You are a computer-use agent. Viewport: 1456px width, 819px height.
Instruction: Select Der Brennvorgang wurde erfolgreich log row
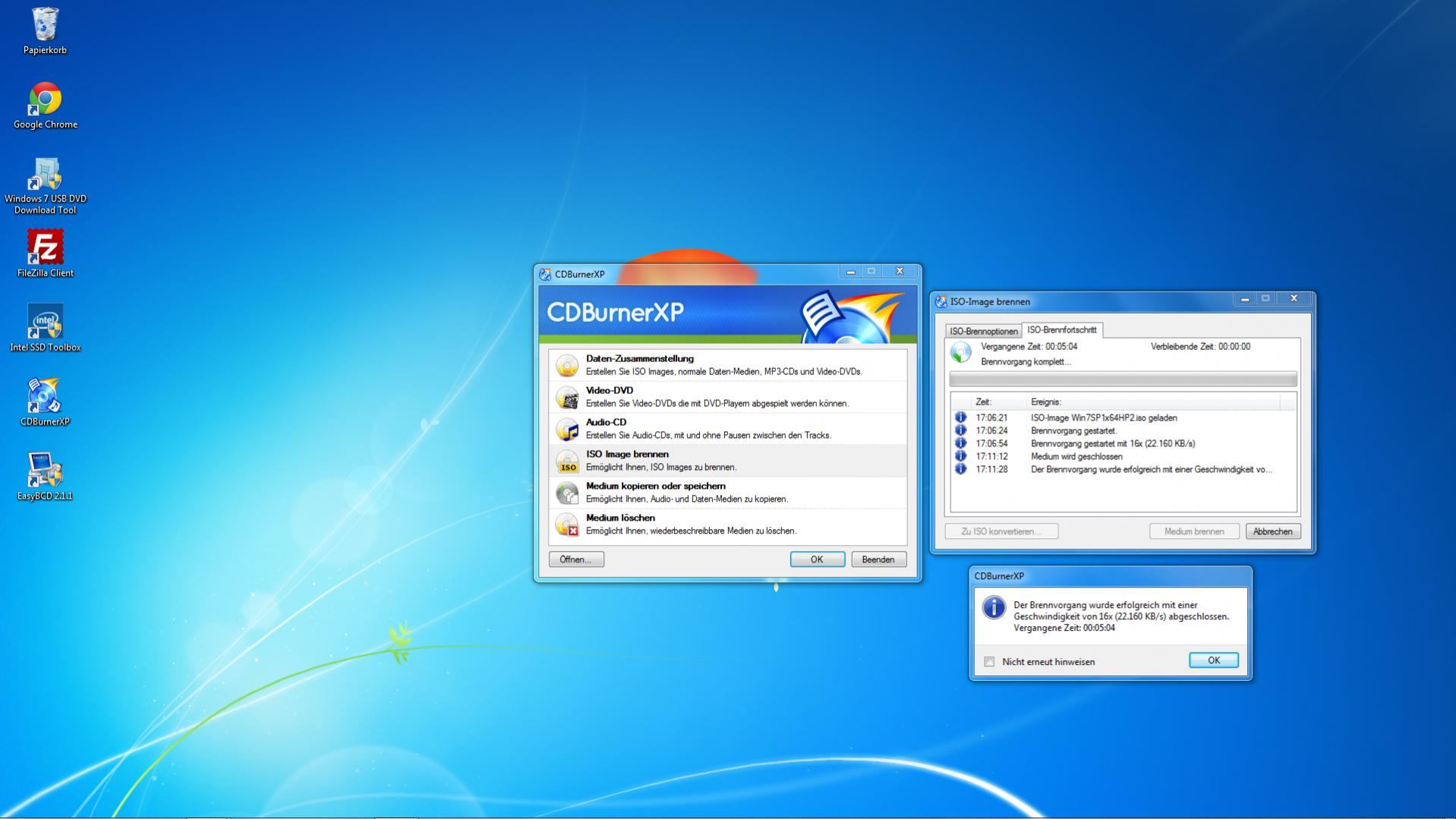[1124, 469]
